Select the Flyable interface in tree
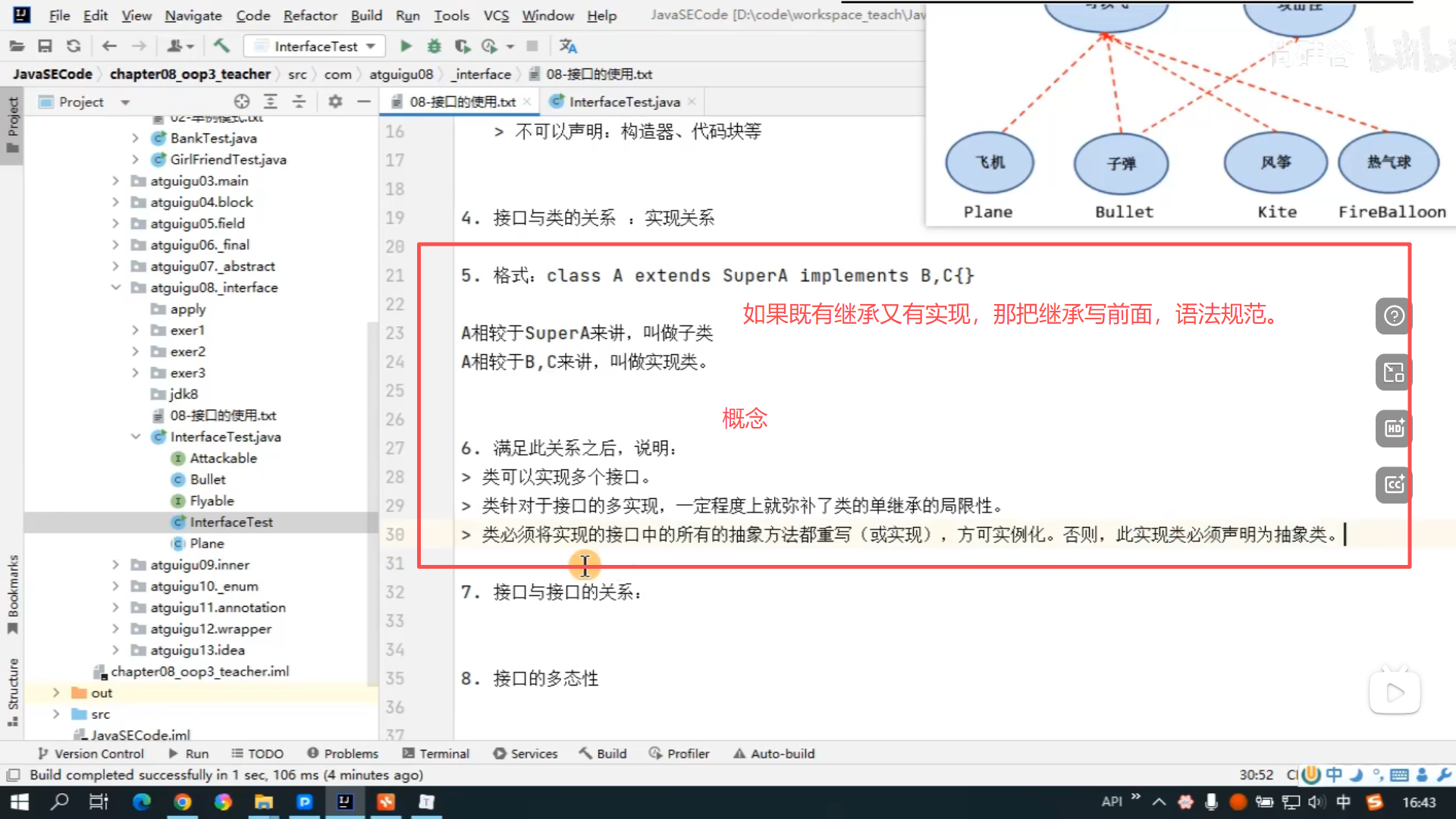Image resolution: width=1456 pixels, height=819 pixels. (x=212, y=500)
